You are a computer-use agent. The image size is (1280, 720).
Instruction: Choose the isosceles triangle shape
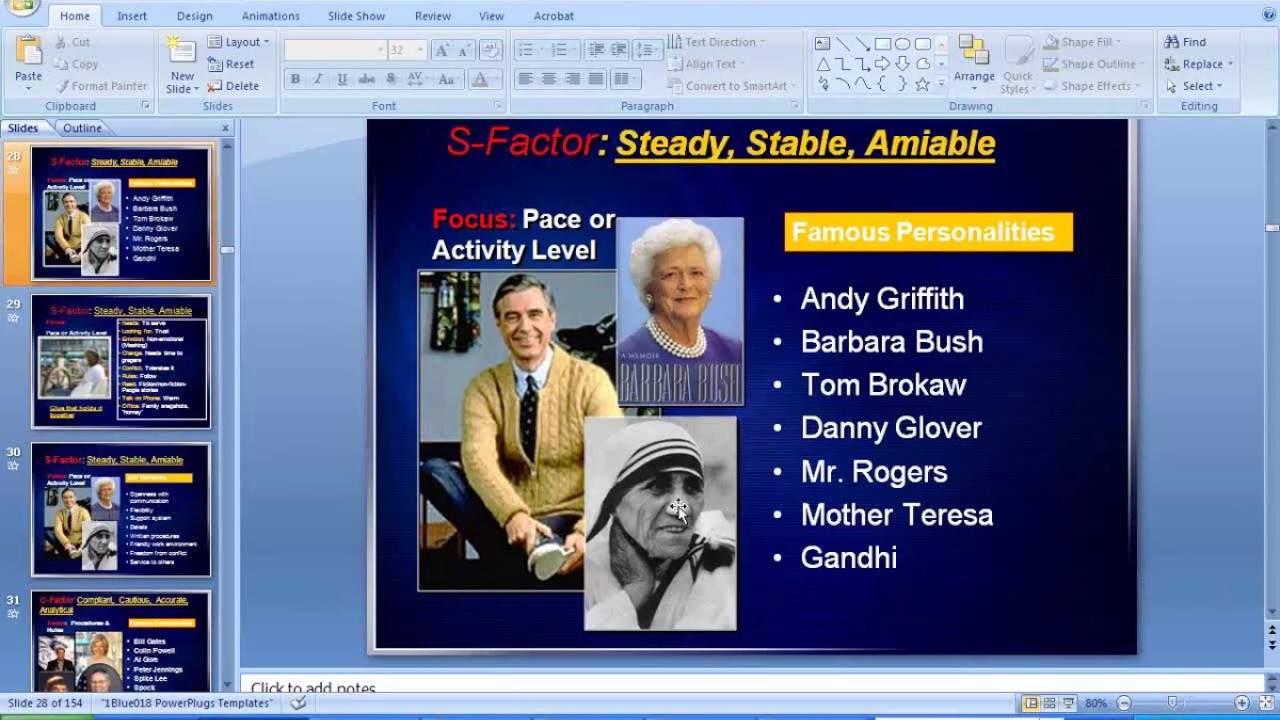823,64
